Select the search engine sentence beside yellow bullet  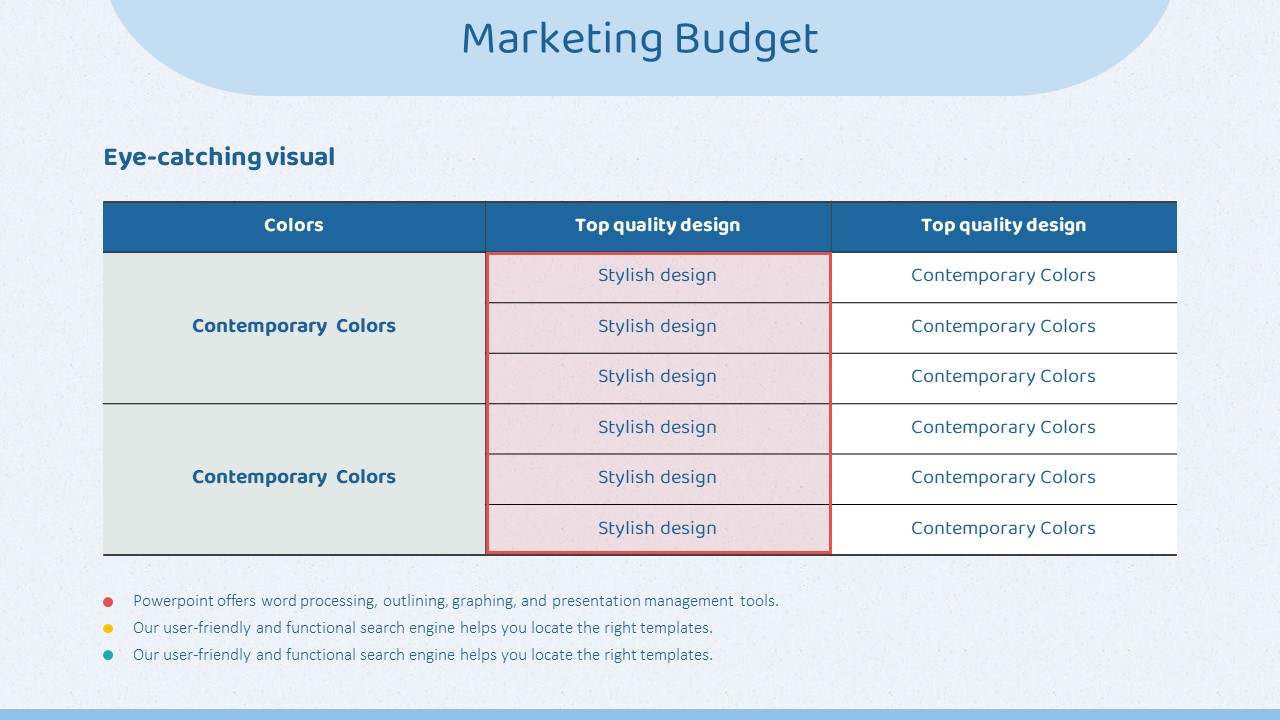423,628
